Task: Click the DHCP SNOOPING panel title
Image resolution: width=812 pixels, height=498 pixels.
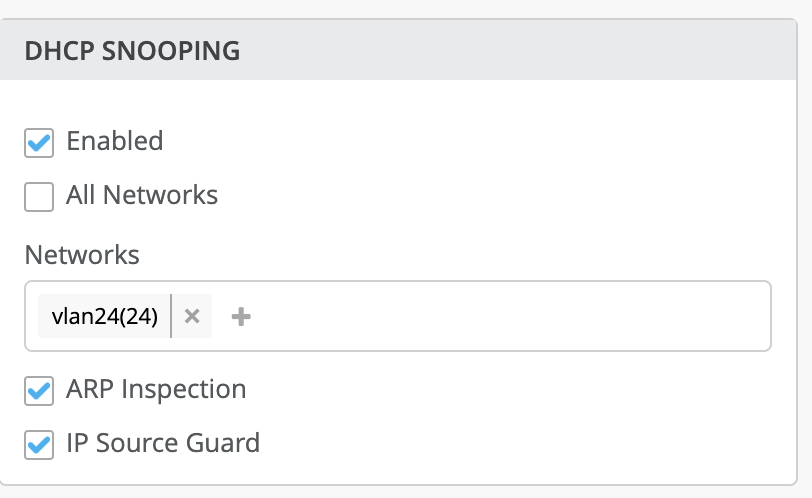Action: click(x=132, y=50)
